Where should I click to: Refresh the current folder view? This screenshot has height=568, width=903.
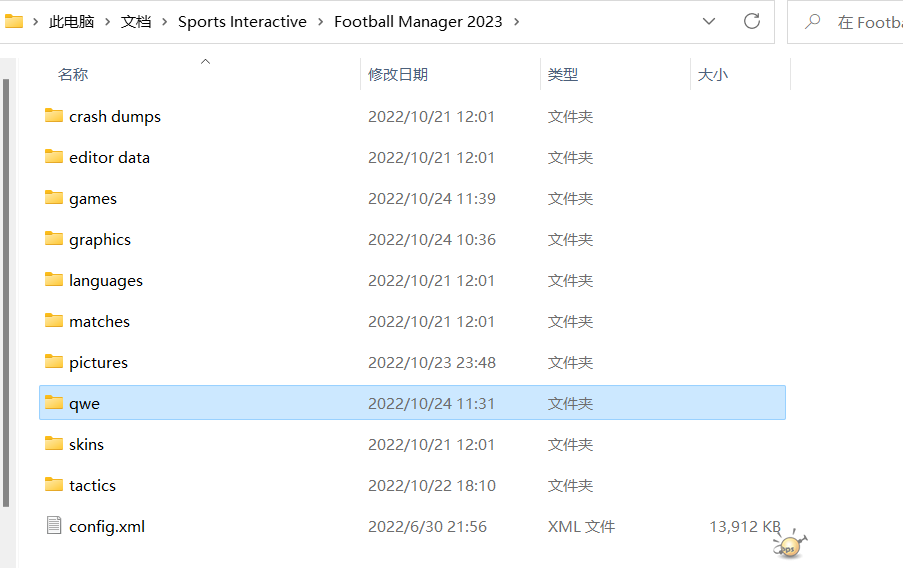click(x=752, y=21)
